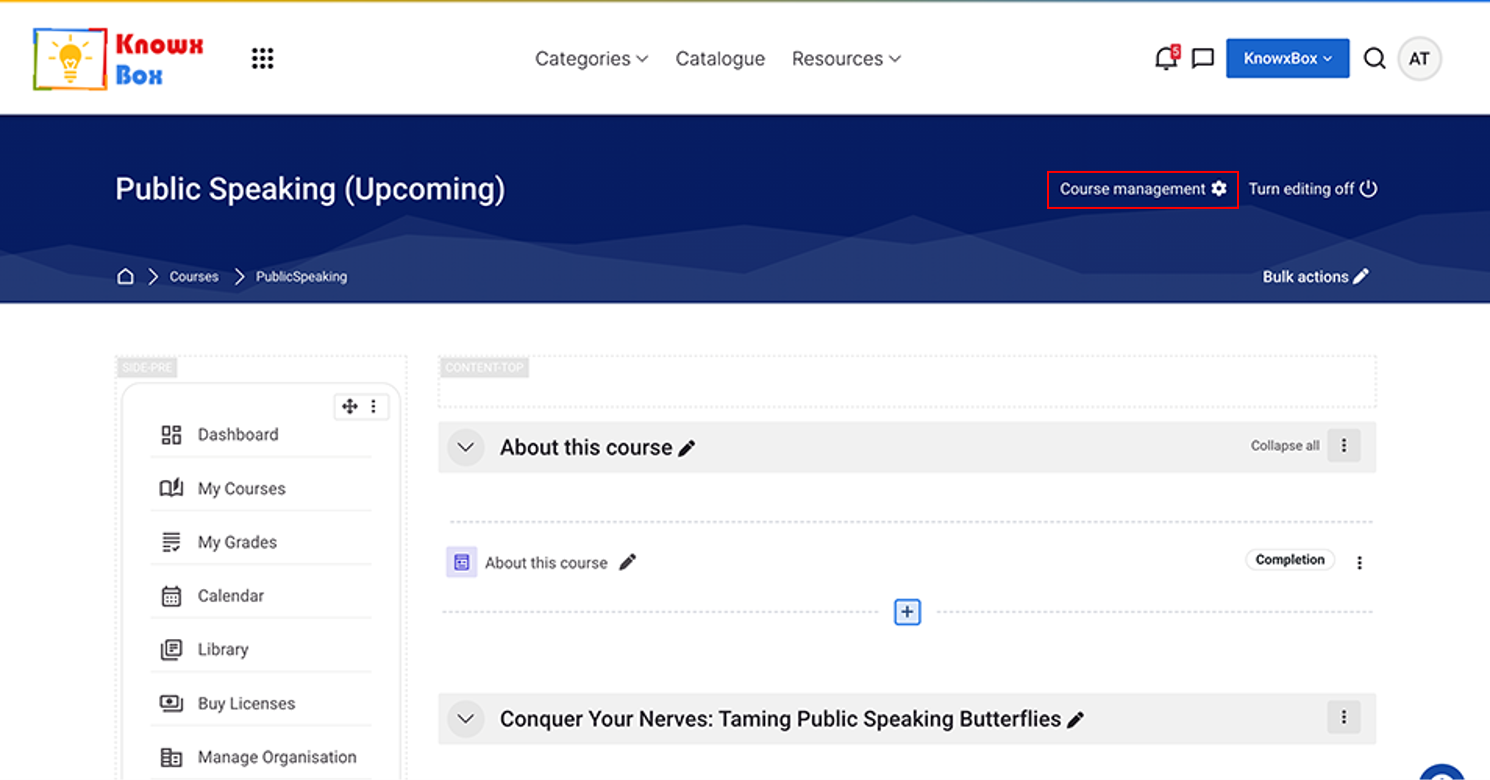Open the Completion conditions dropdown
The height and width of the screenshot is (780, 1490).
(1290, 560)
